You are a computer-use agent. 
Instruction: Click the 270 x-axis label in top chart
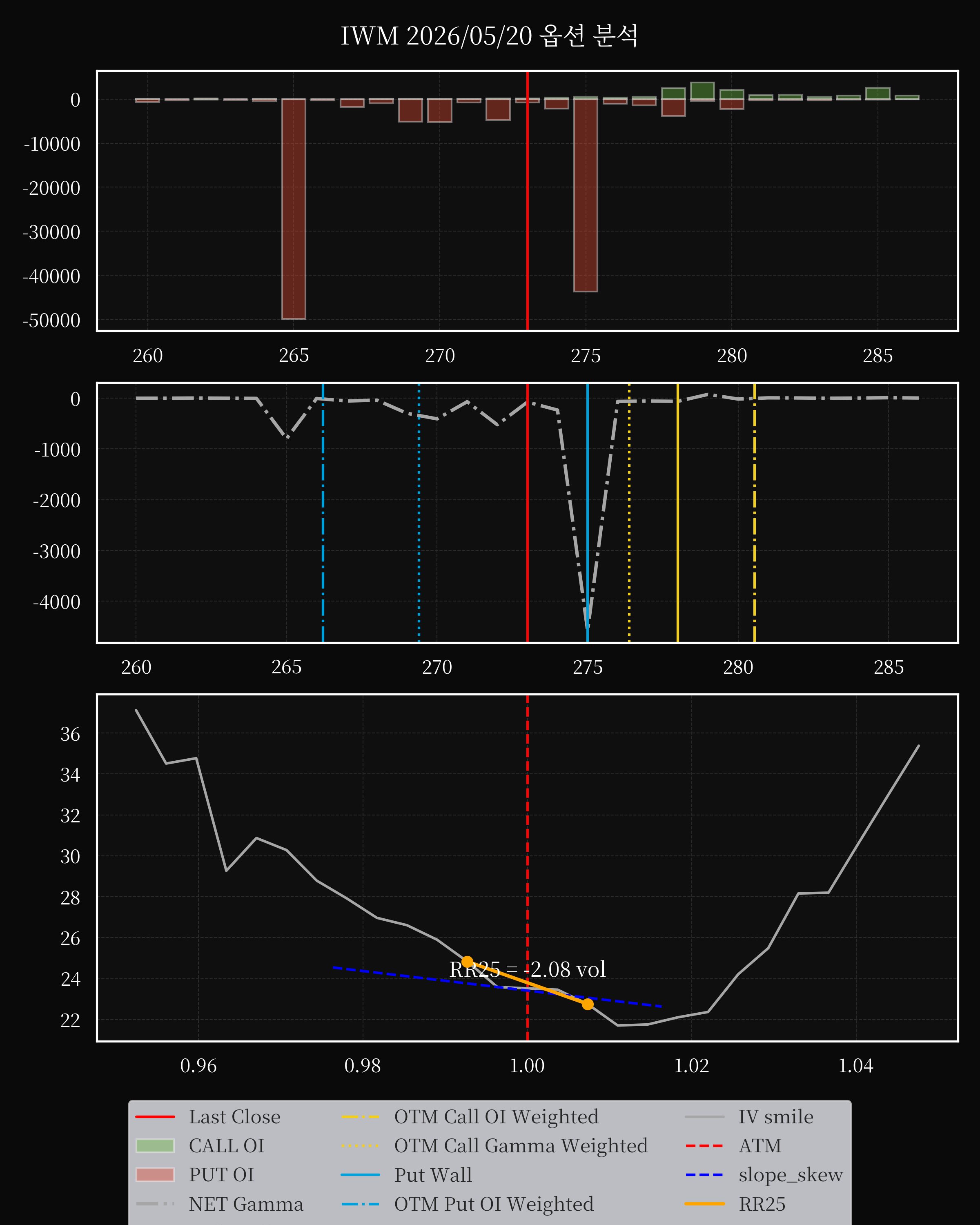pos(440,355)
